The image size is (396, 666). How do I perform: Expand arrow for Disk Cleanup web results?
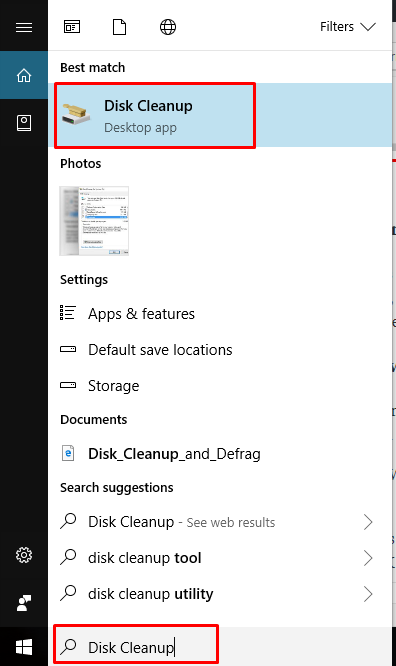point(368,522)
